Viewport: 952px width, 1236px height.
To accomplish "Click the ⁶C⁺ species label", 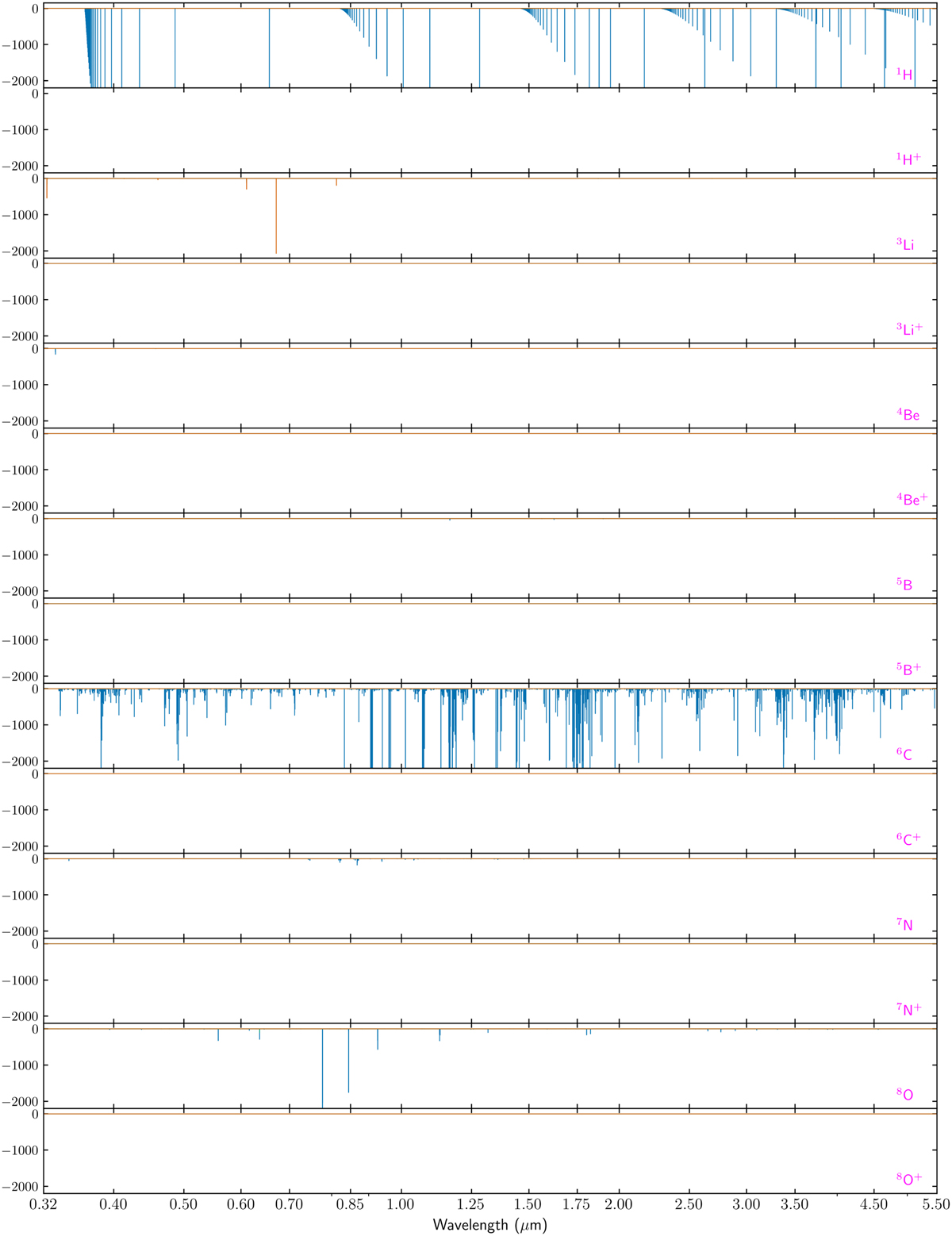I will coord(908,839).
